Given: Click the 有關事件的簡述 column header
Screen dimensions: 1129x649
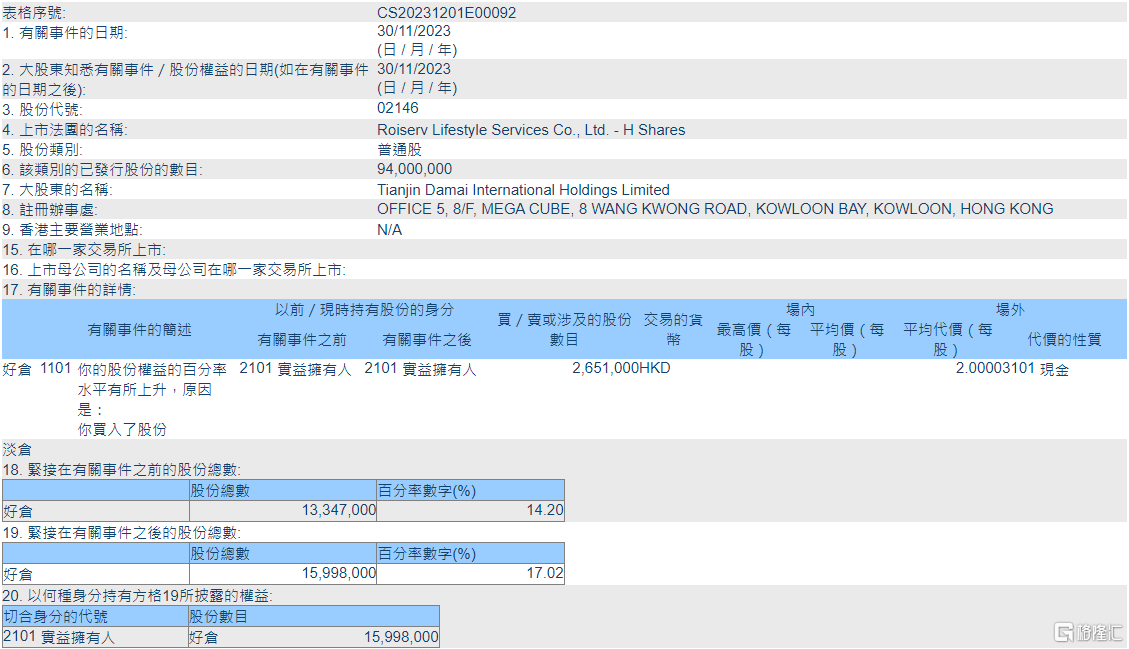Looking at the screenshot, I should [139, 330].
